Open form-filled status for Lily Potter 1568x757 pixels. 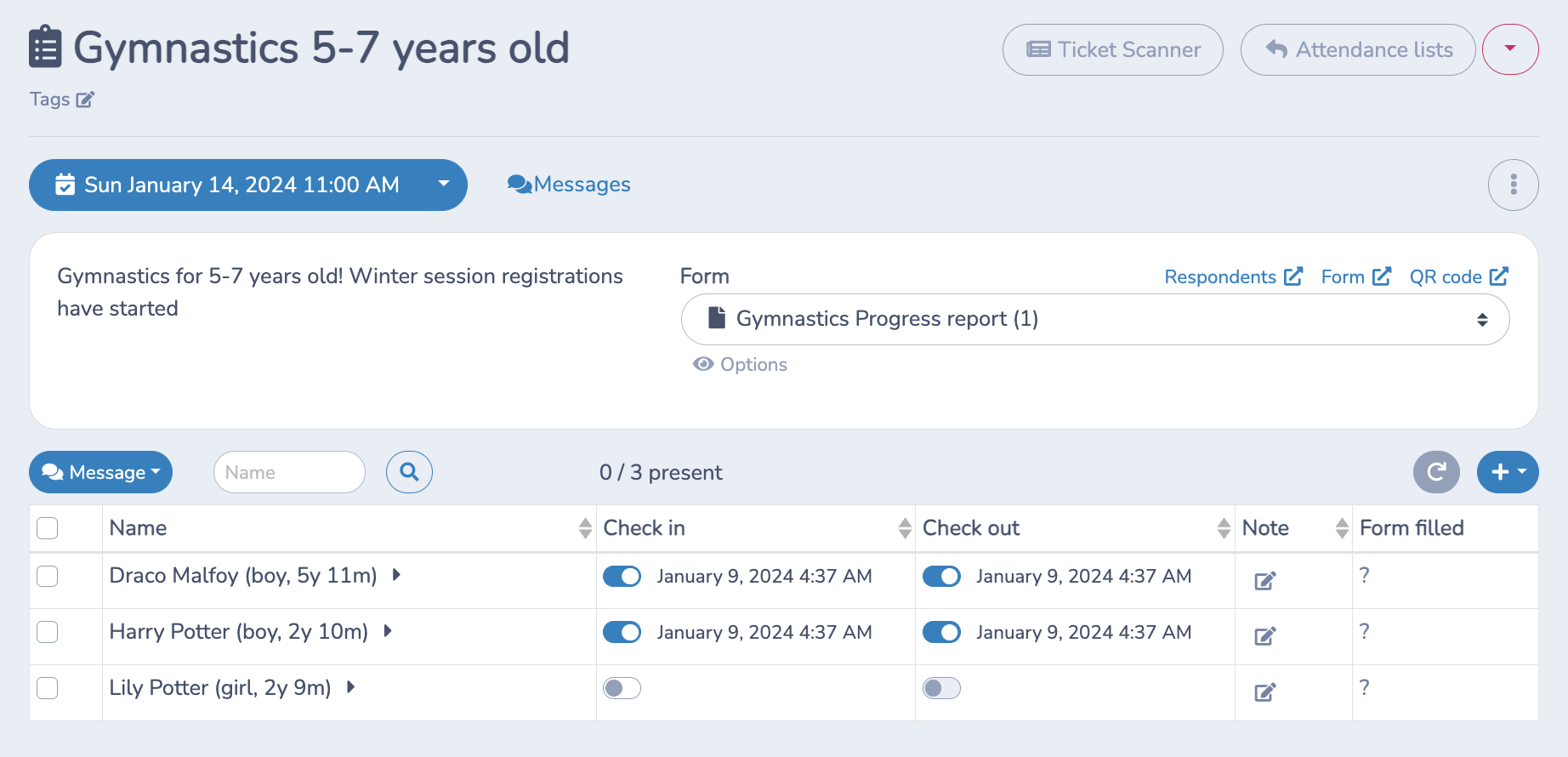coord(1364,688)
